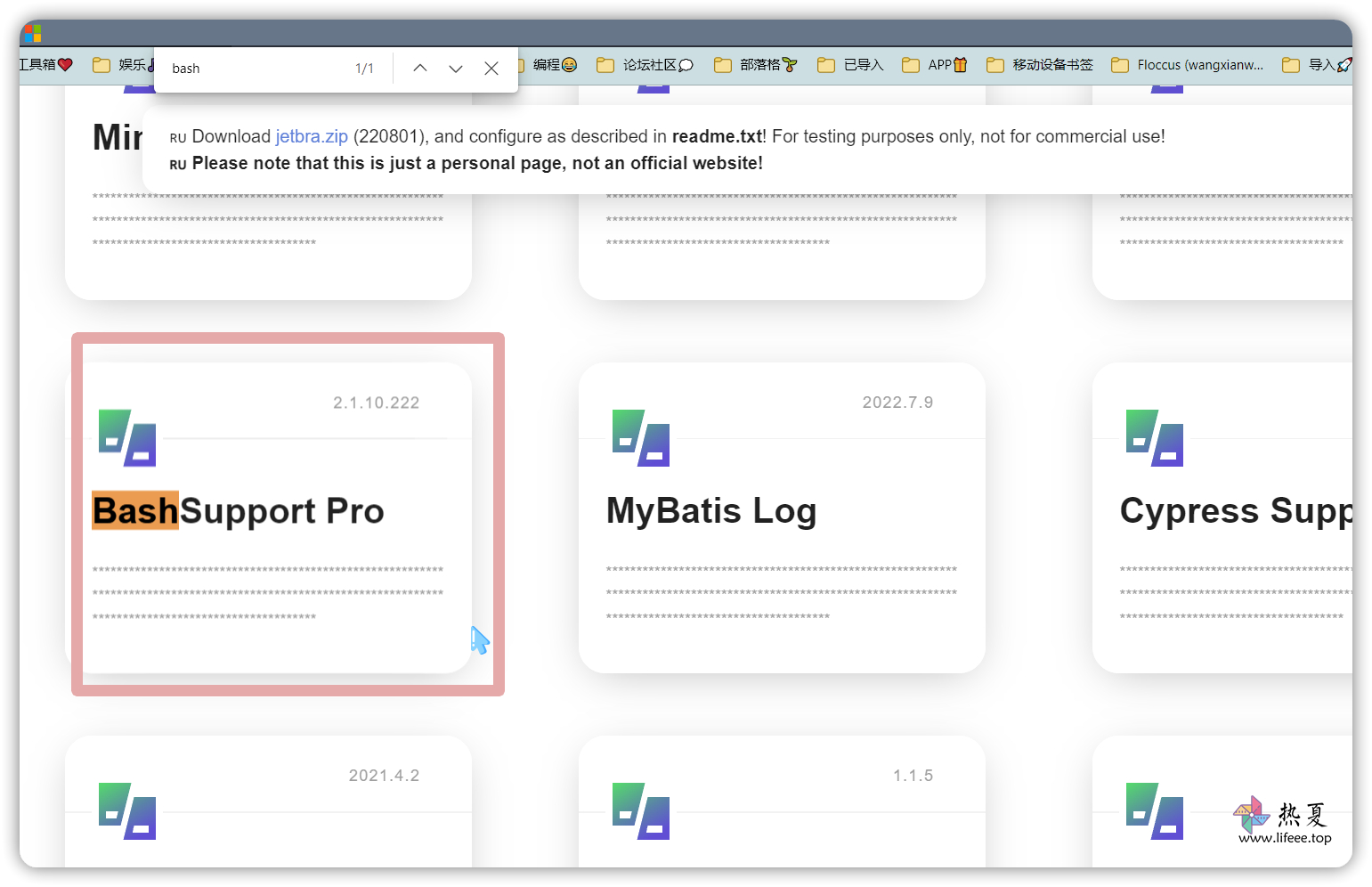Close the find bar
This screenshot has width=1372, height=887.
(491, 69)
